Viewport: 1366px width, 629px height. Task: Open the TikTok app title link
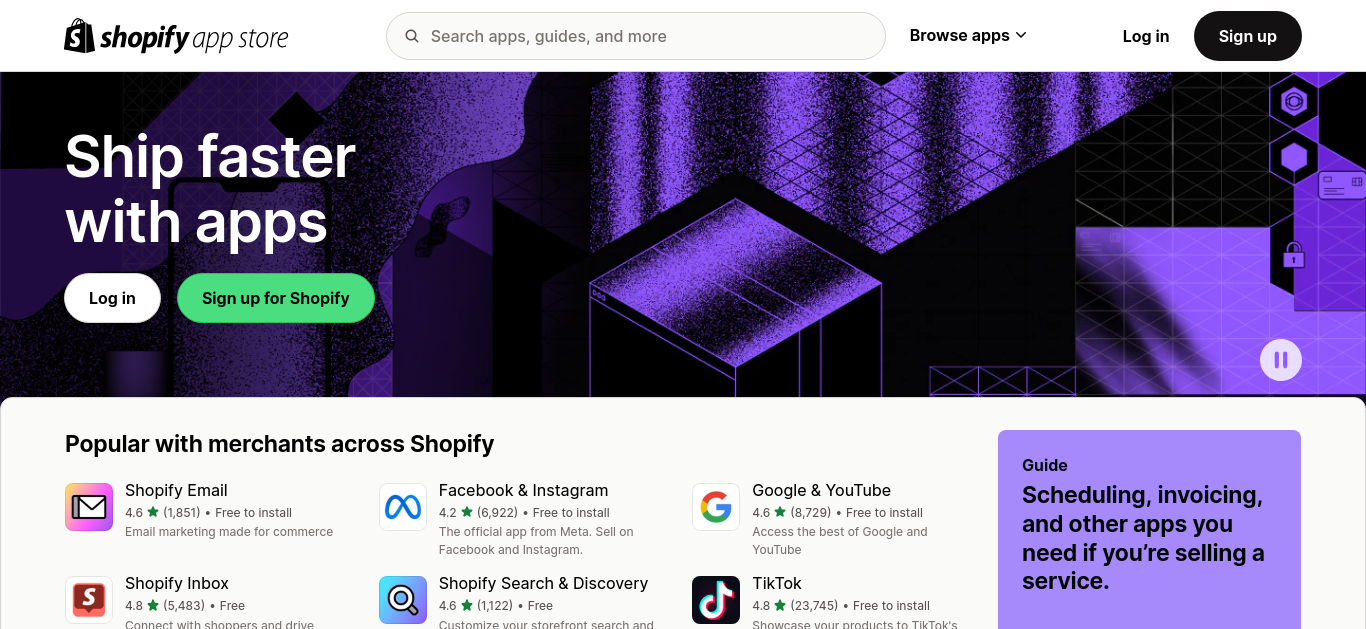pyautogui.click(x=777, y=583)
